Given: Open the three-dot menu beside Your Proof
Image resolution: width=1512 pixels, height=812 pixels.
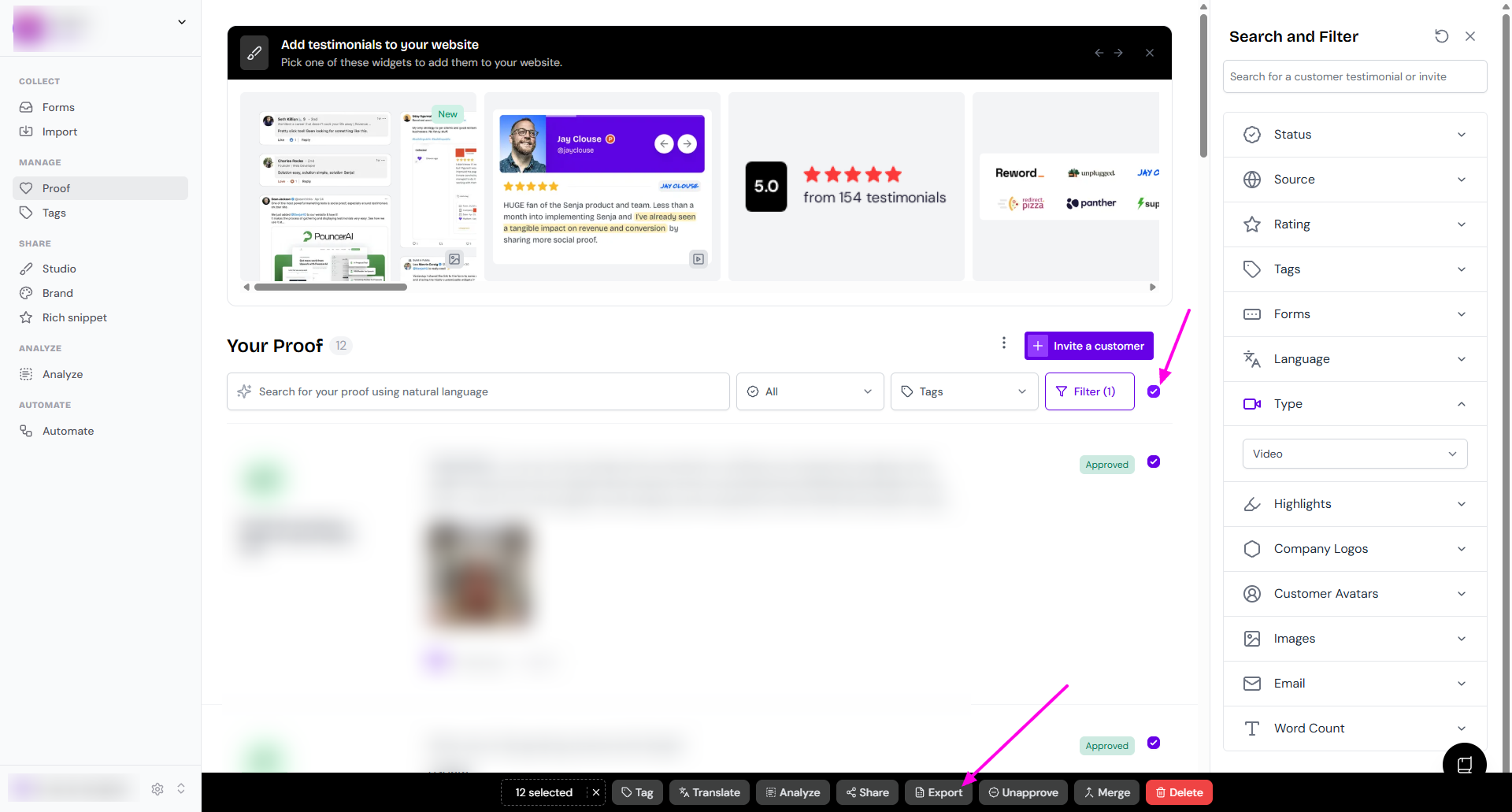Looking at the screenshot, I should 1003,343.
